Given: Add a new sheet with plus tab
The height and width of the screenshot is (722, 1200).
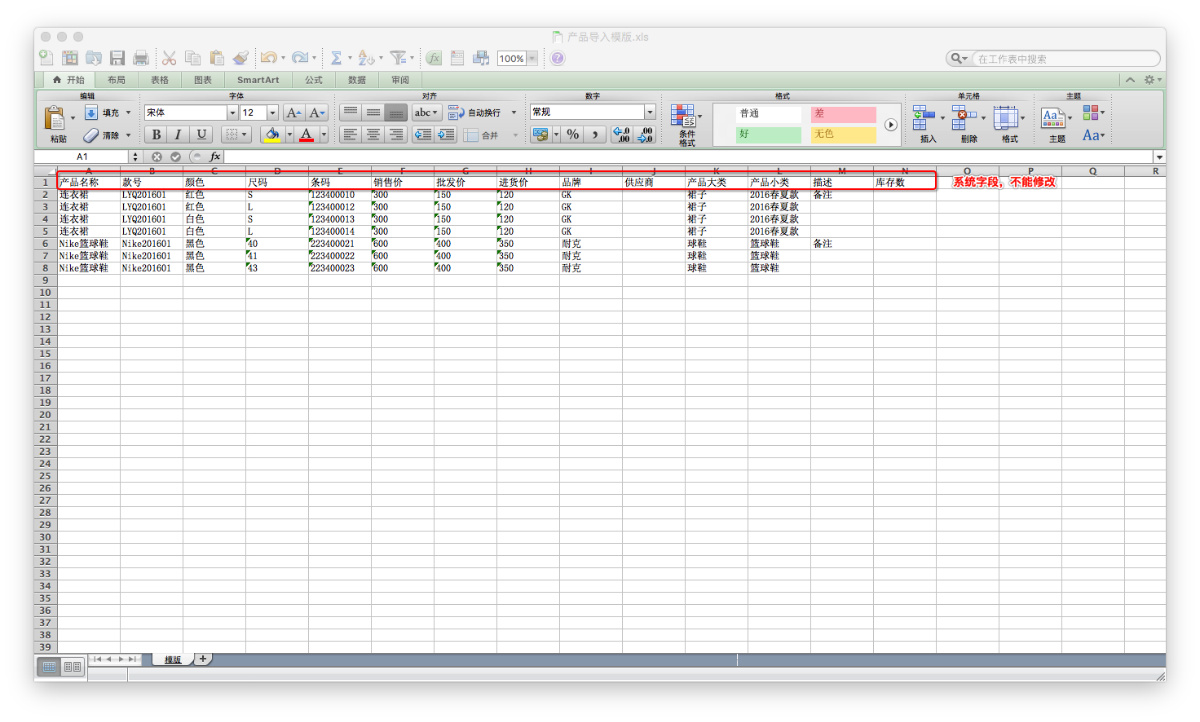Looking at the screenshot, I should (203, 659).
